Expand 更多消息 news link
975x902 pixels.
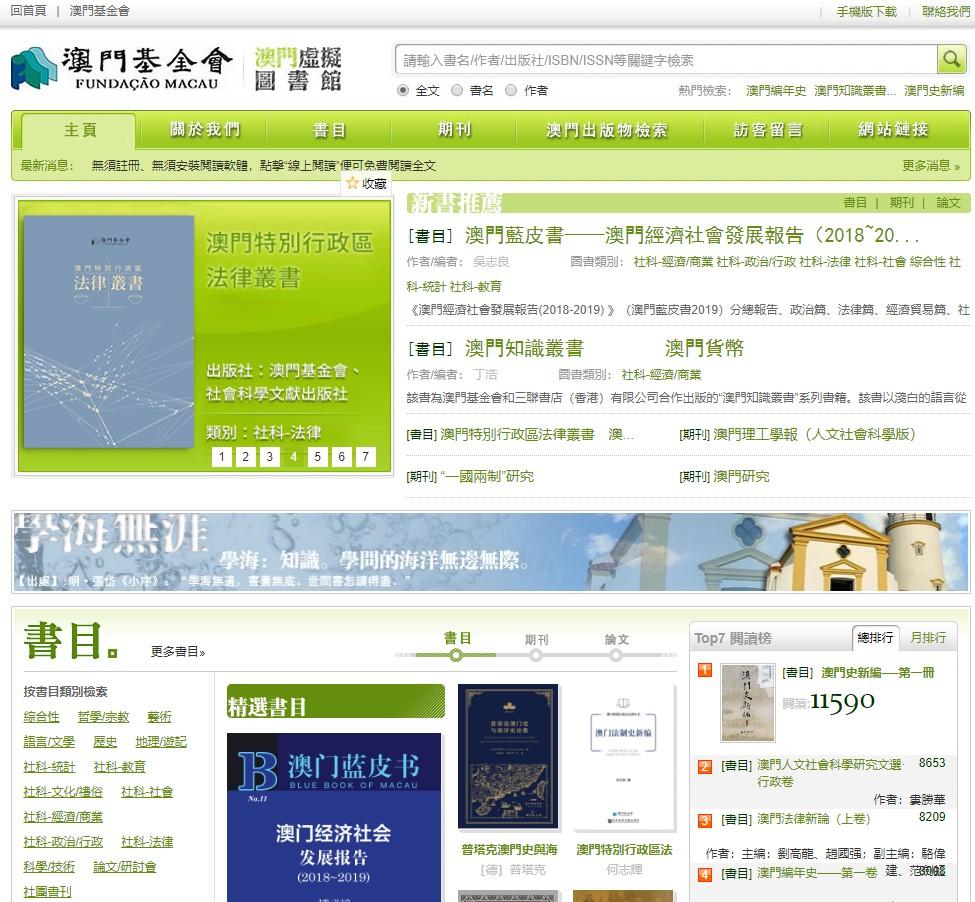[930, 166]
